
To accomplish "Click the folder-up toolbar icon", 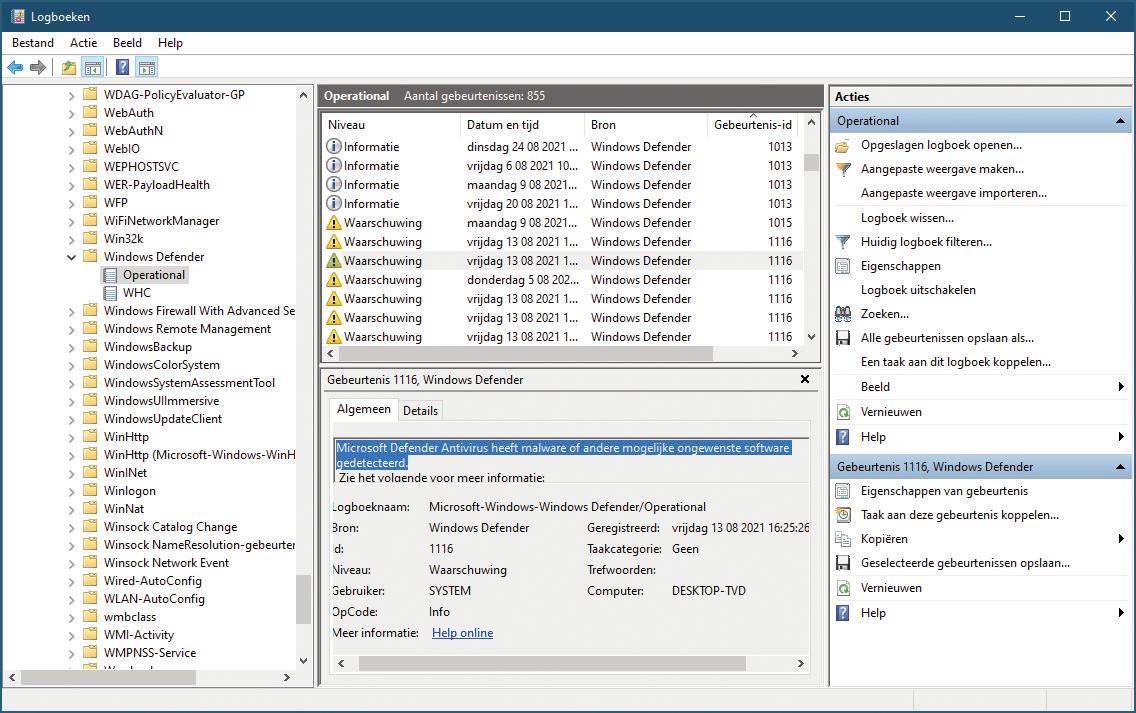I will [69, 68].
